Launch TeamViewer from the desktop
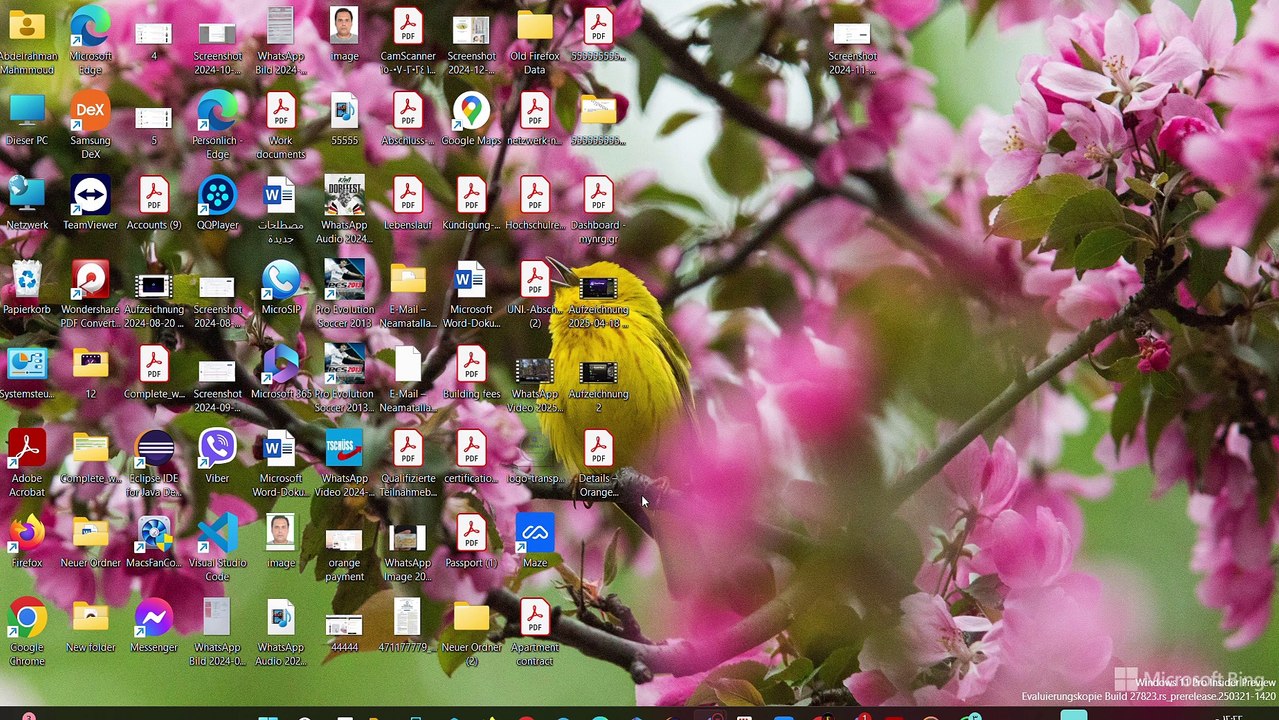 [90, 203]
